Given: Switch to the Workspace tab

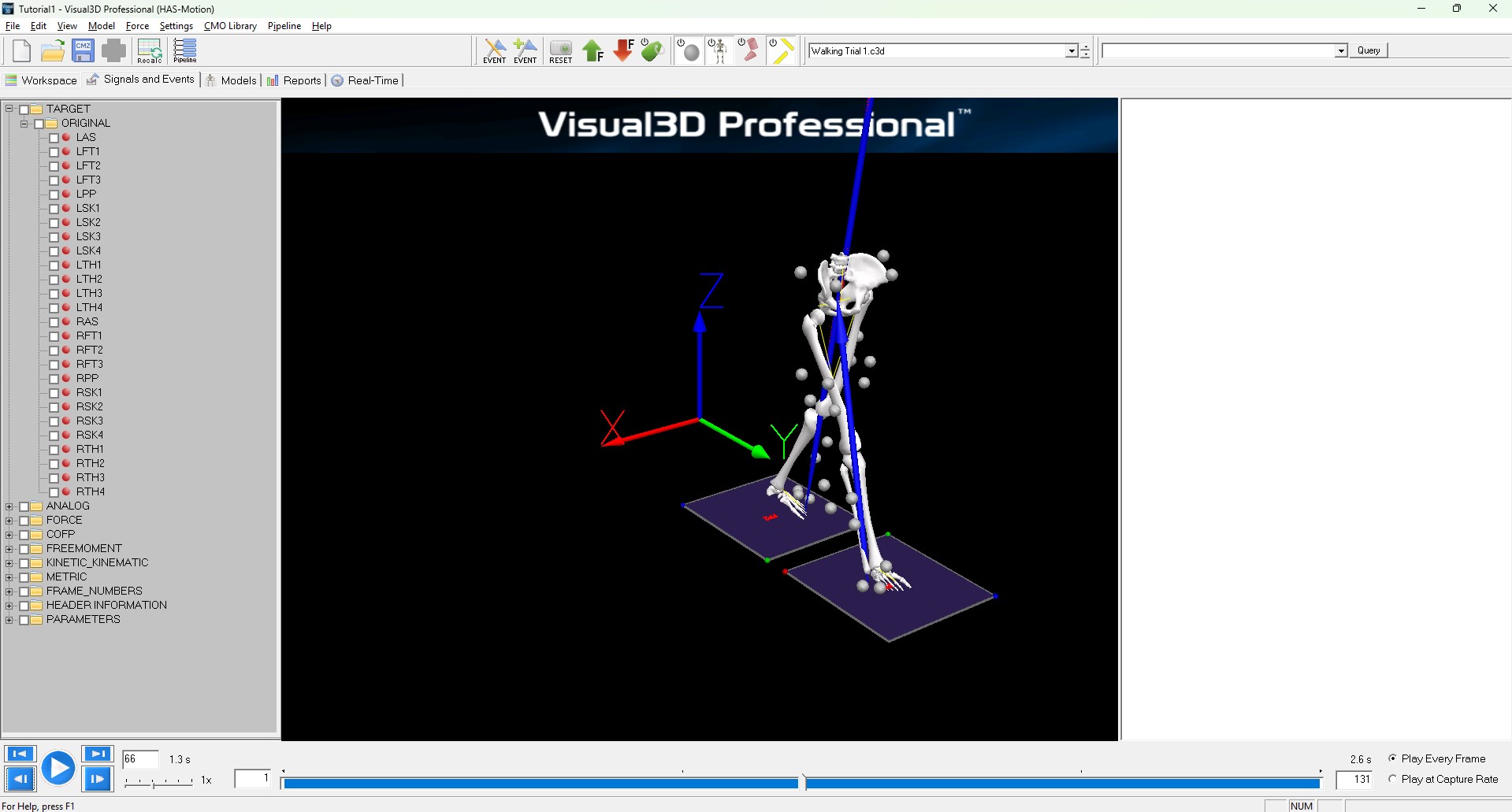Looking at the screenshot, I should click(x=41, y=80).
